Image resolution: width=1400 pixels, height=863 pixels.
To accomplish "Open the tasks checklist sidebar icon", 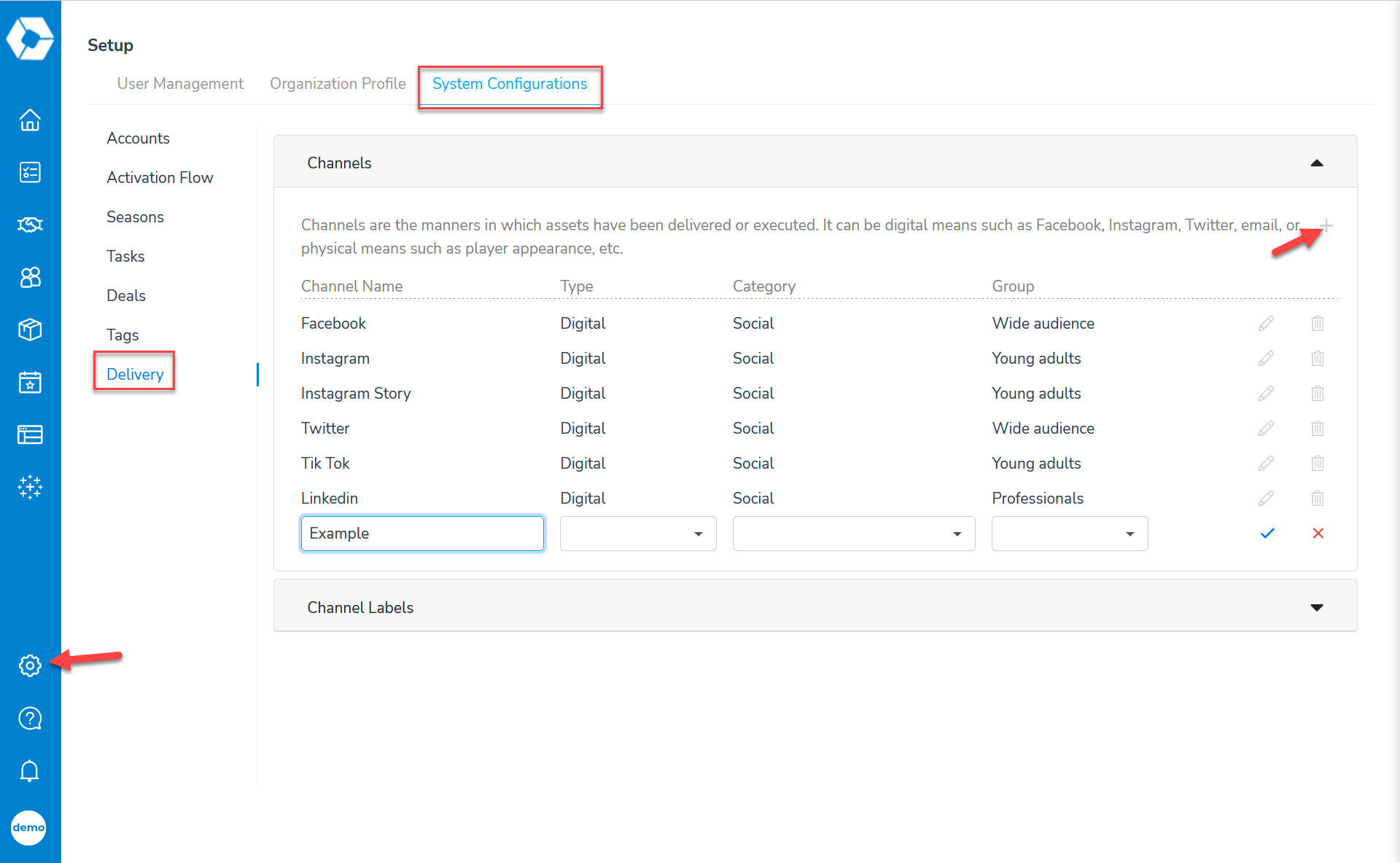I will coord(30,172).
